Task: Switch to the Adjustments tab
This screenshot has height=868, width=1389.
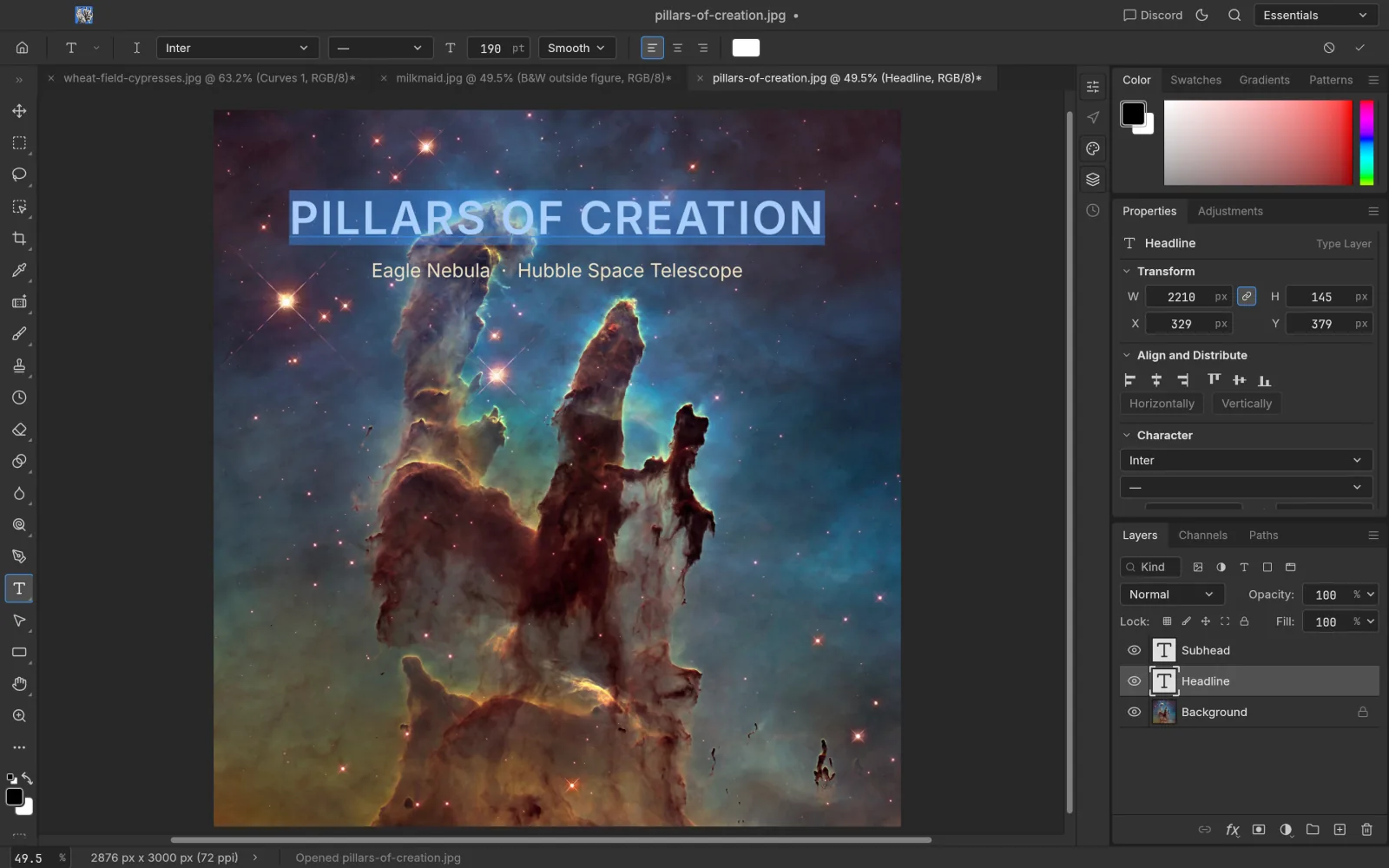Action: click(1230, 211)
